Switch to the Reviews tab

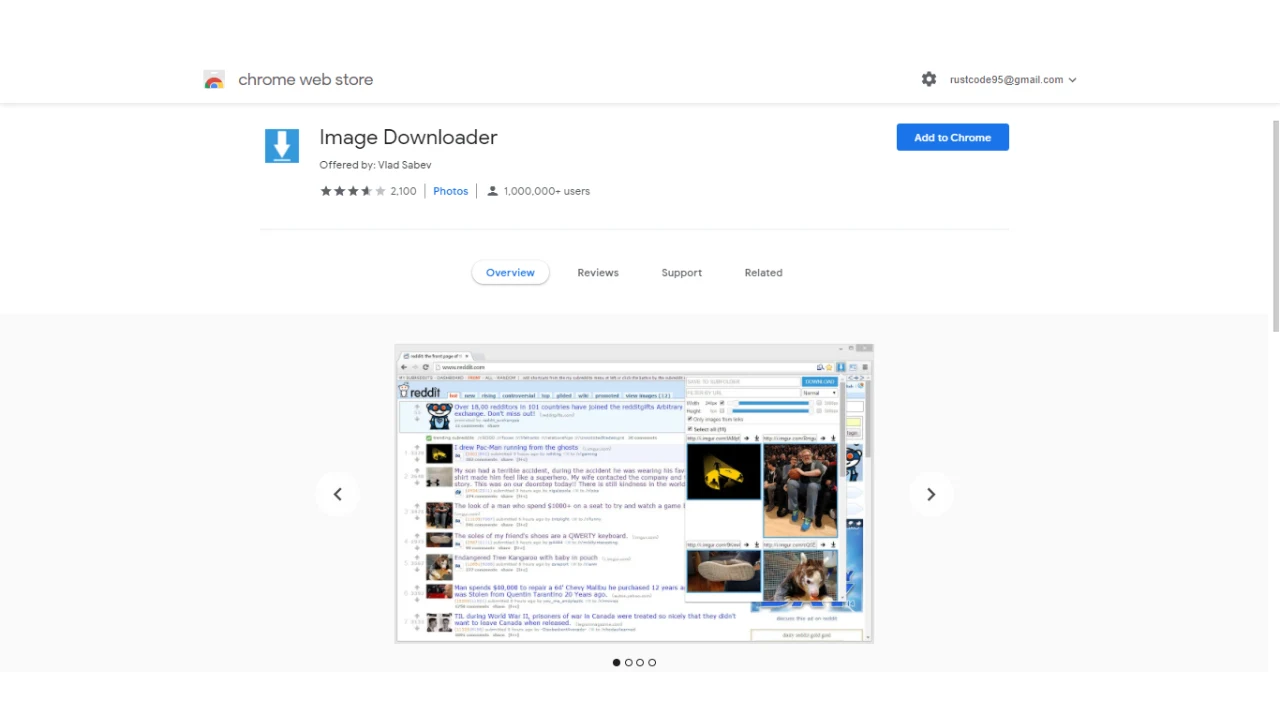[597, 272]
